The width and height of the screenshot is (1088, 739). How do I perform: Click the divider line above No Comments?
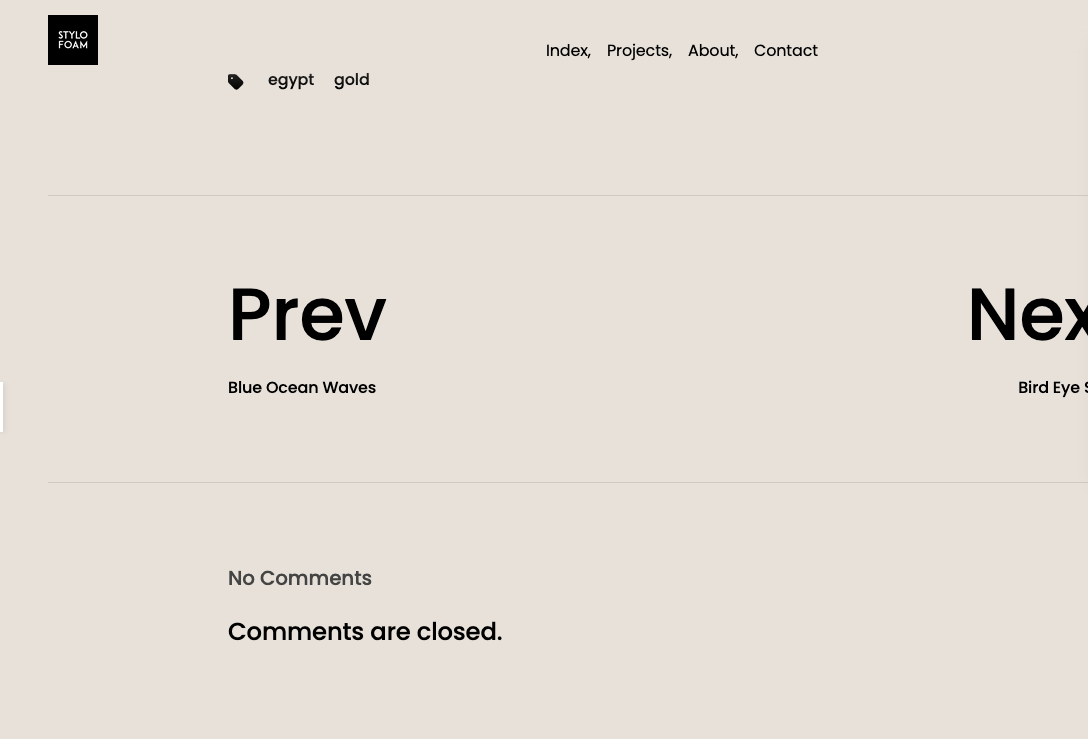(x=568, y=482)
